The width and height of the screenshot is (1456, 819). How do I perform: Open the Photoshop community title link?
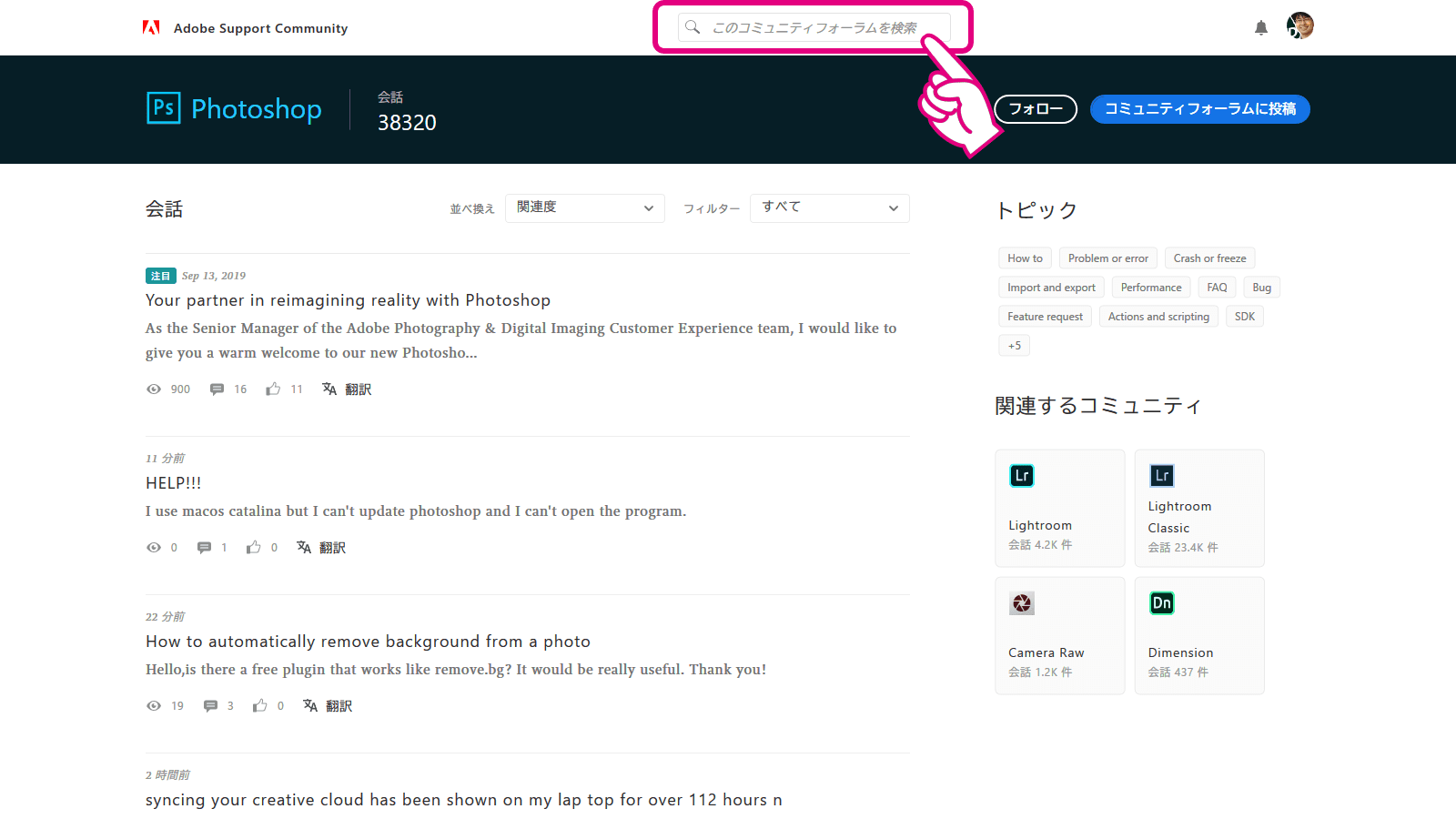(257, 109)
